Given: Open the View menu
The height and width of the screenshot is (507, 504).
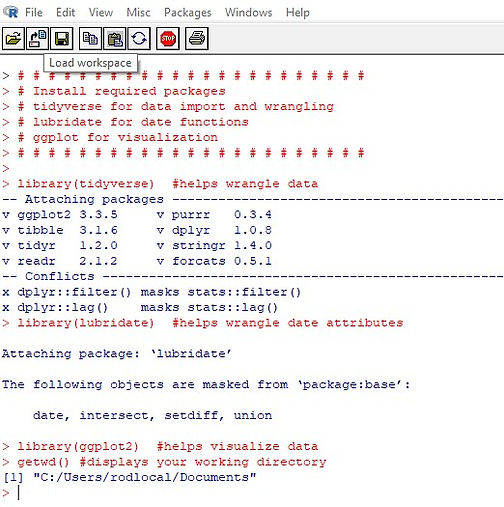Looking at the screenshot, I should [101, 13].
